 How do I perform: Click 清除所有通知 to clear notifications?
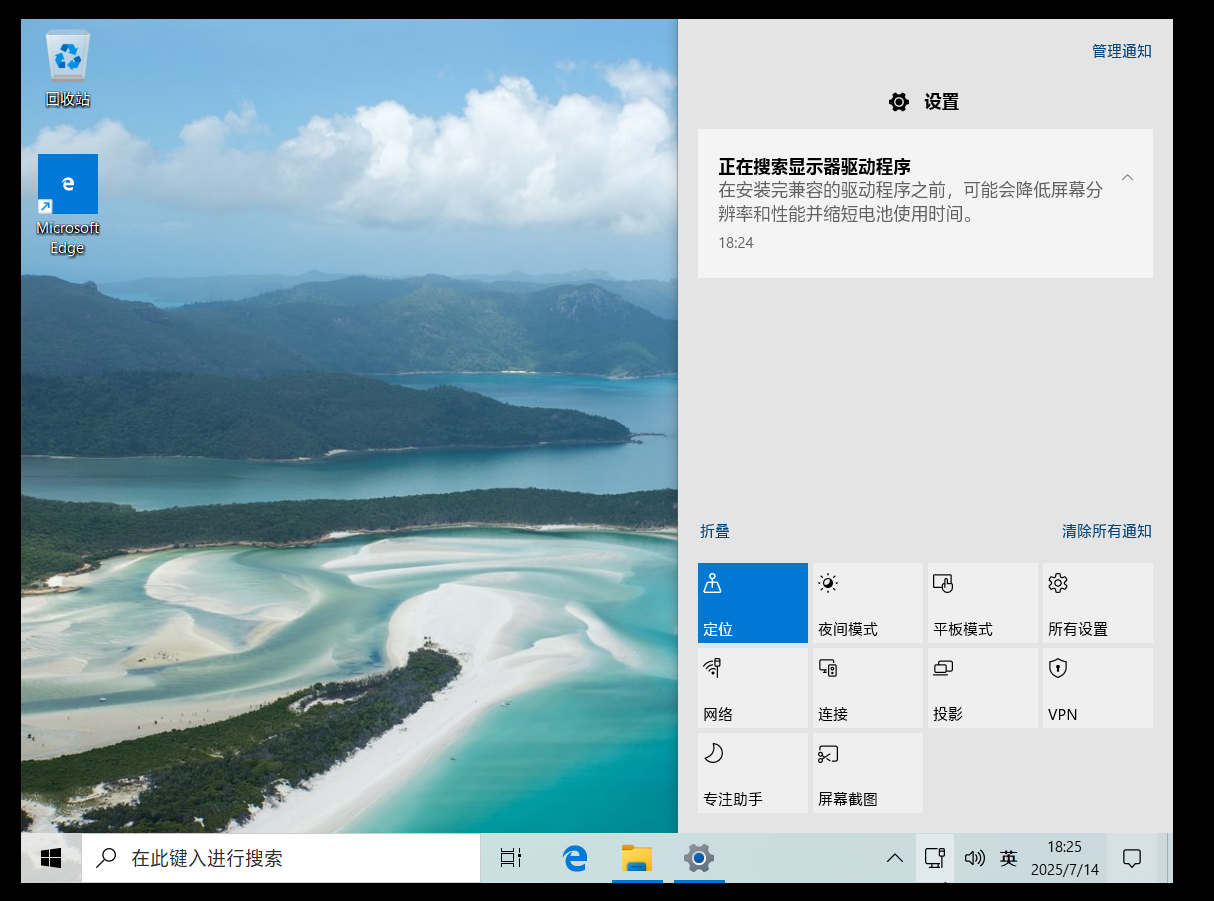1106,531
